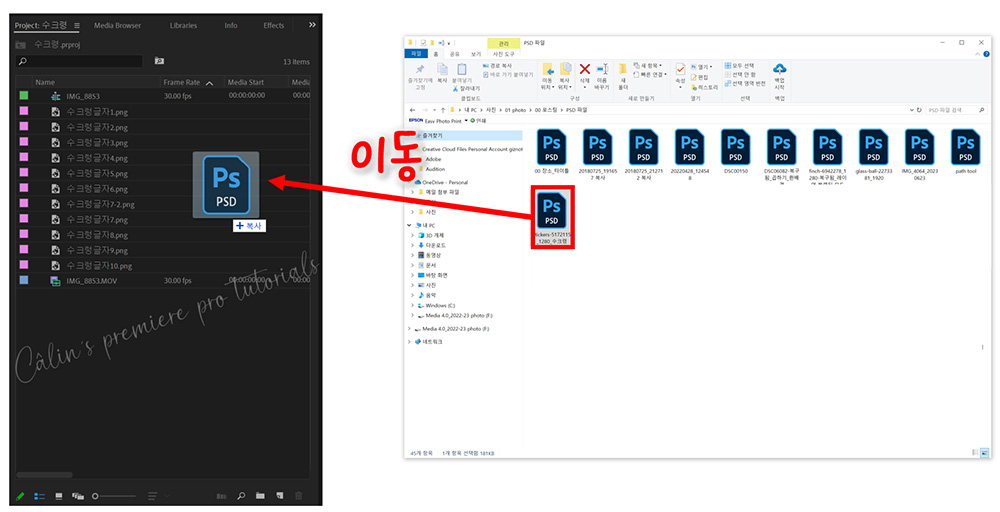Click Clear trash icon in Project panel
1000x512 pixels.
pyautogui.click(x=298, y=495)
